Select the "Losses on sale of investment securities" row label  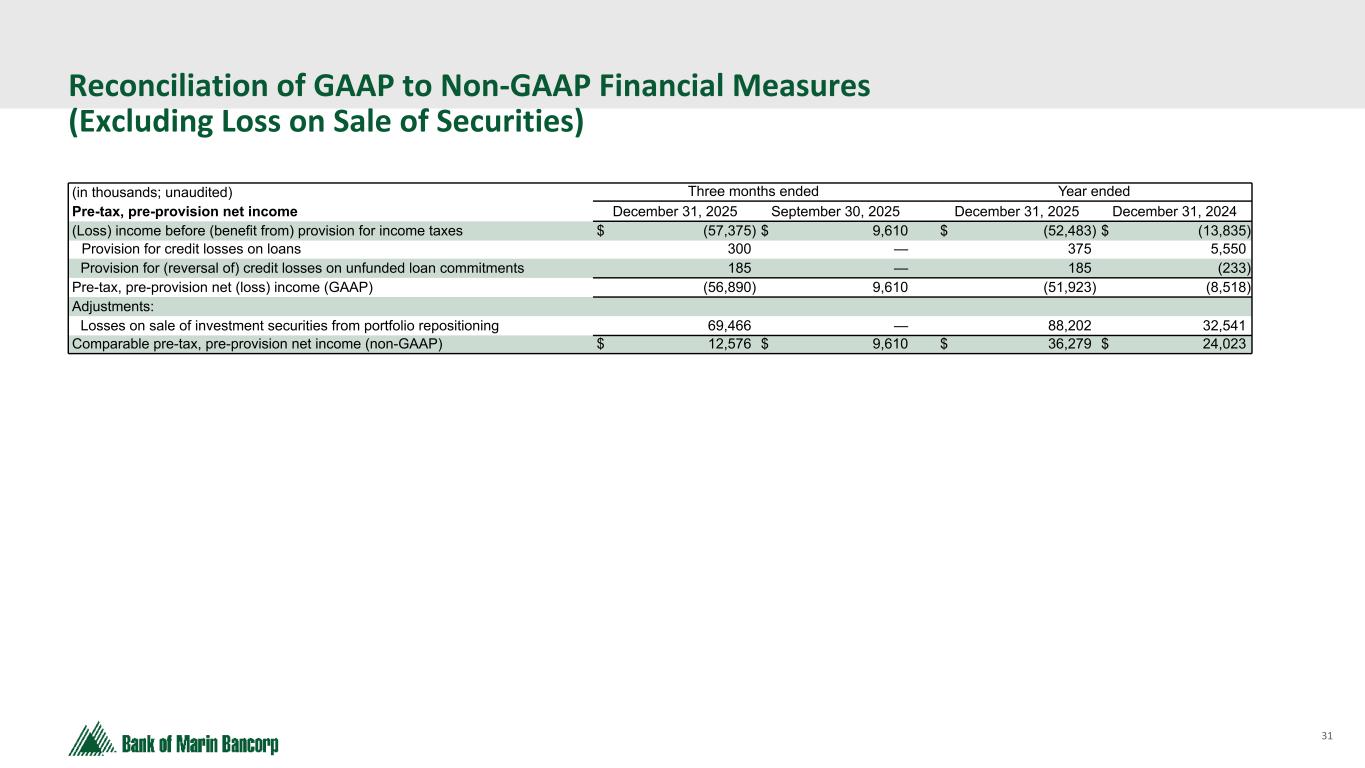(289, 325)
